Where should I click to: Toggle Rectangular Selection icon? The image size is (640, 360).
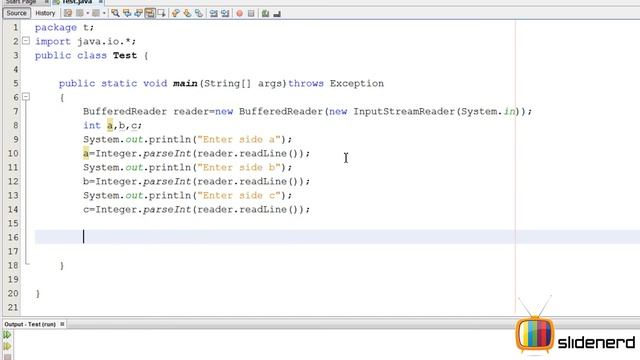click(x=162, y=13)
